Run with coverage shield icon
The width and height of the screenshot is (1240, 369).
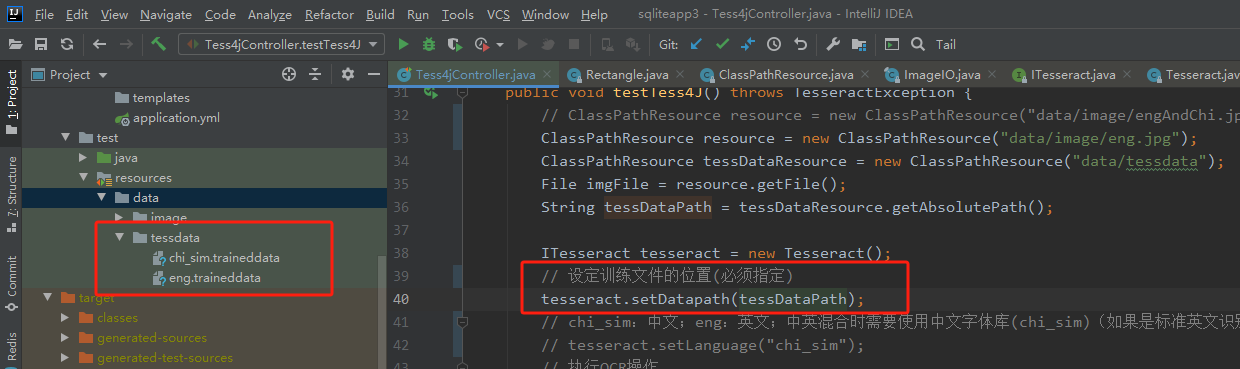[455, 44]
